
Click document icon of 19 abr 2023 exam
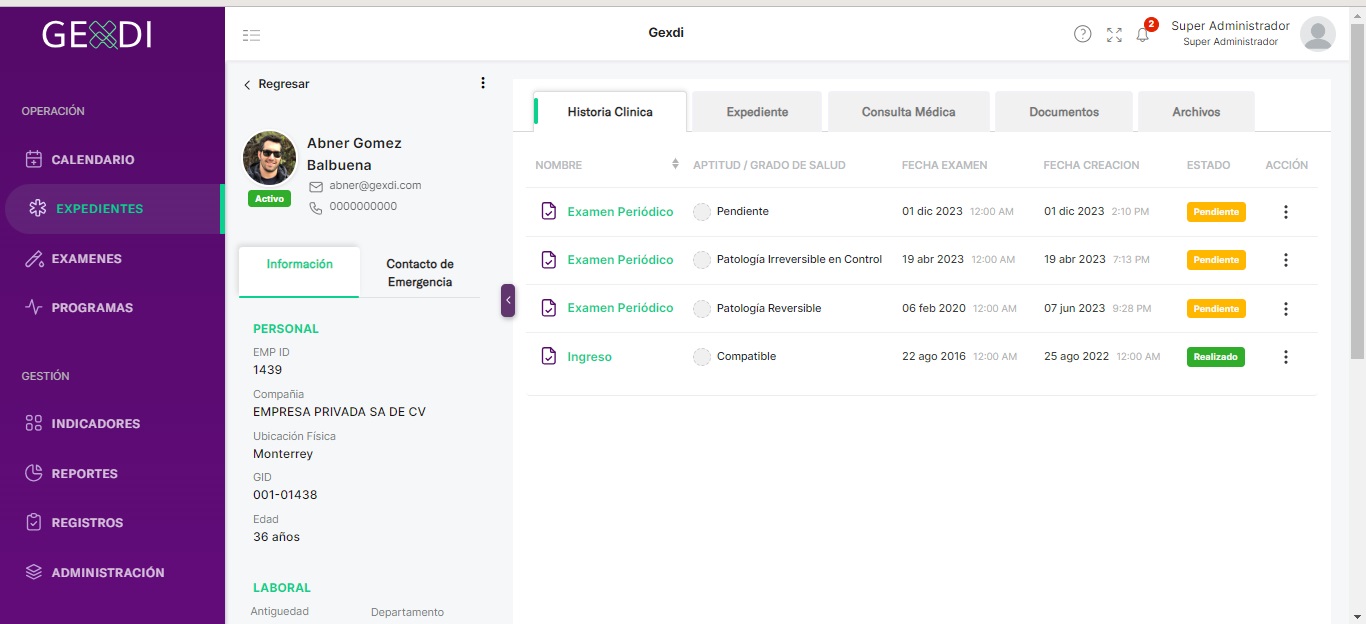548,259
